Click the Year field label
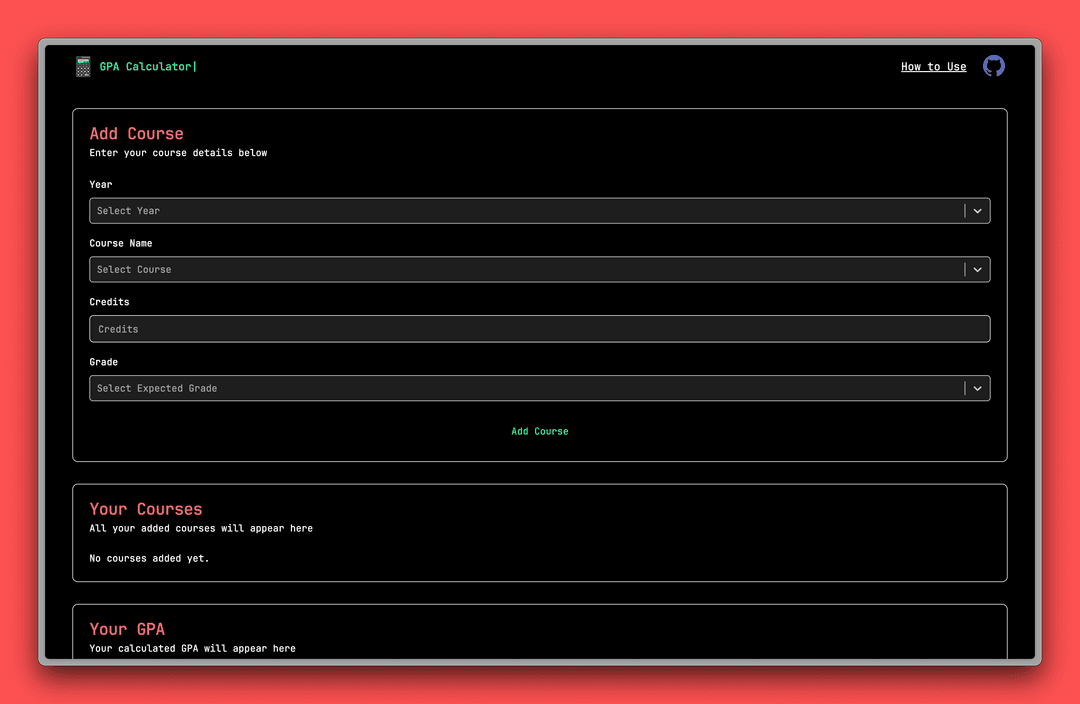1080x704 pixels. (101, 185)
